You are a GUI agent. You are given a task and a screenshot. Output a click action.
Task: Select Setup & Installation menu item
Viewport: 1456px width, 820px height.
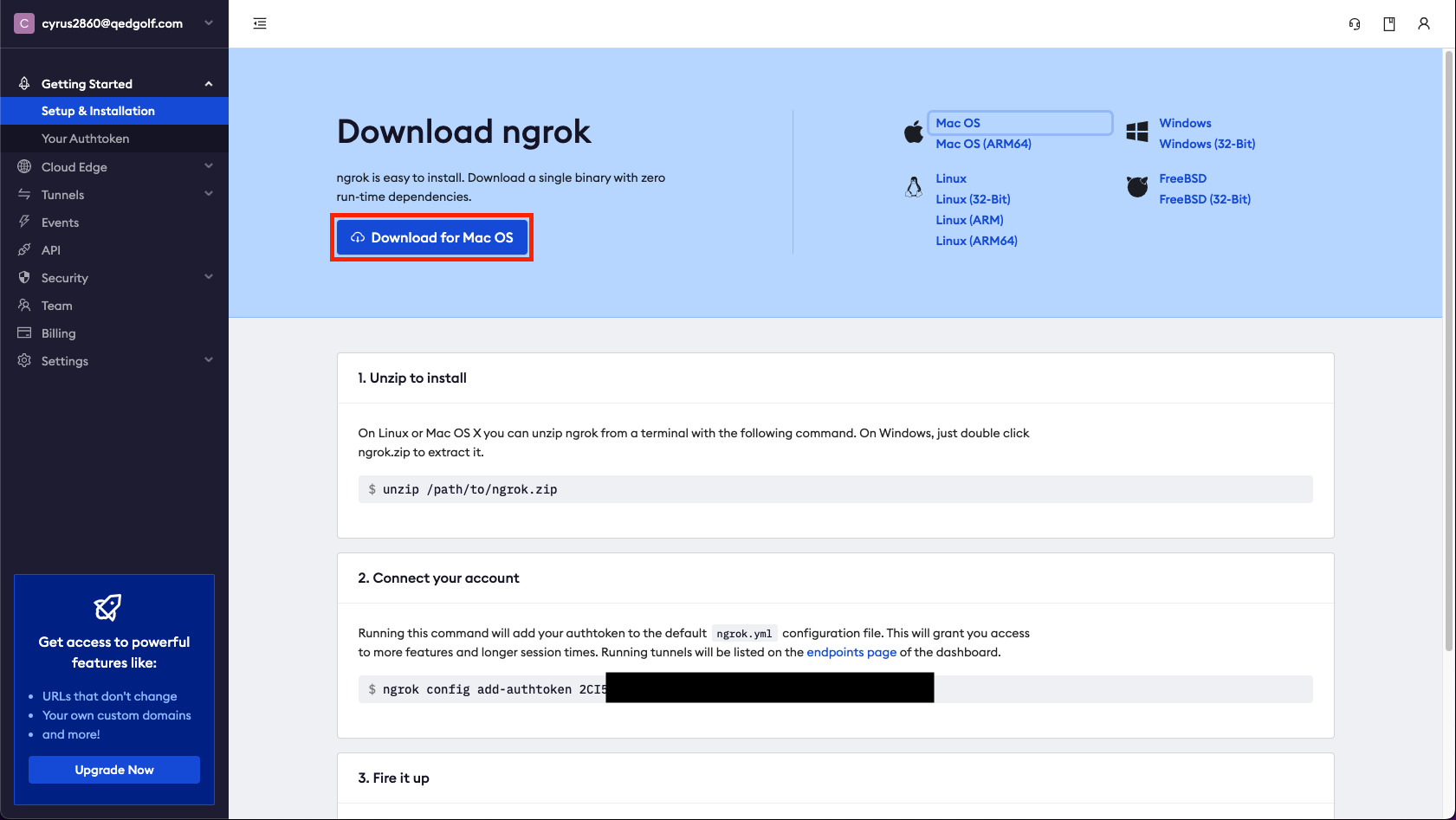click(x=114, y=111)
